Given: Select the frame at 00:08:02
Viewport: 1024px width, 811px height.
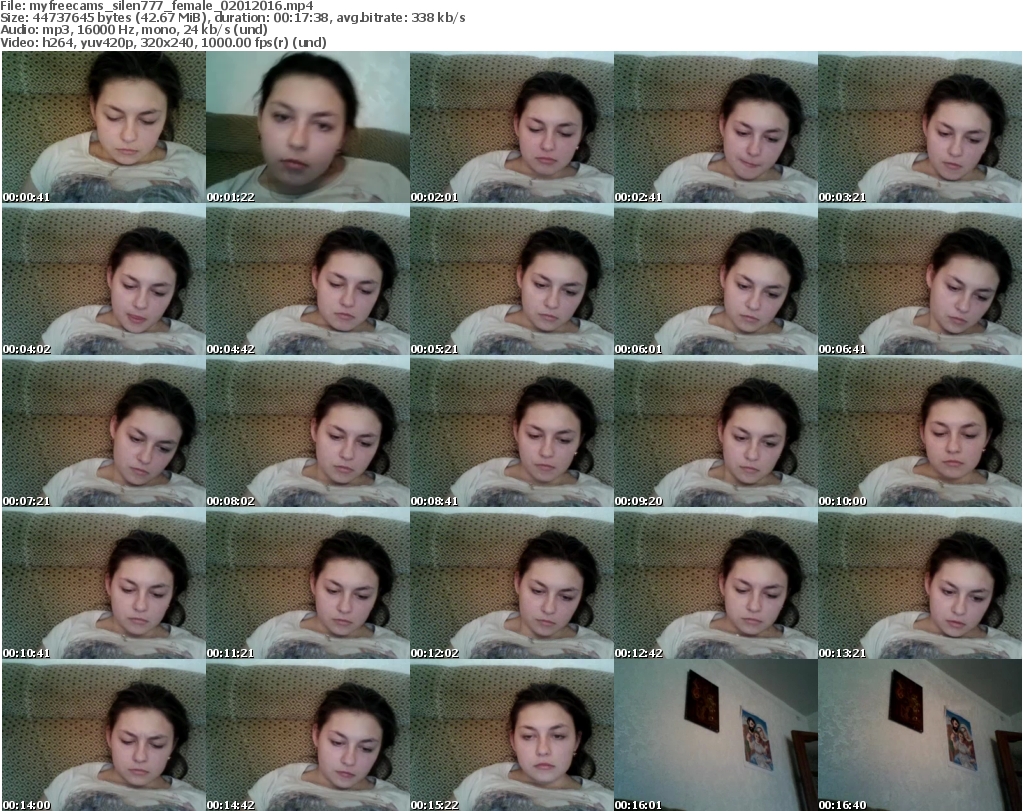Looking at the screenshot, I should (x=308, y=432).
